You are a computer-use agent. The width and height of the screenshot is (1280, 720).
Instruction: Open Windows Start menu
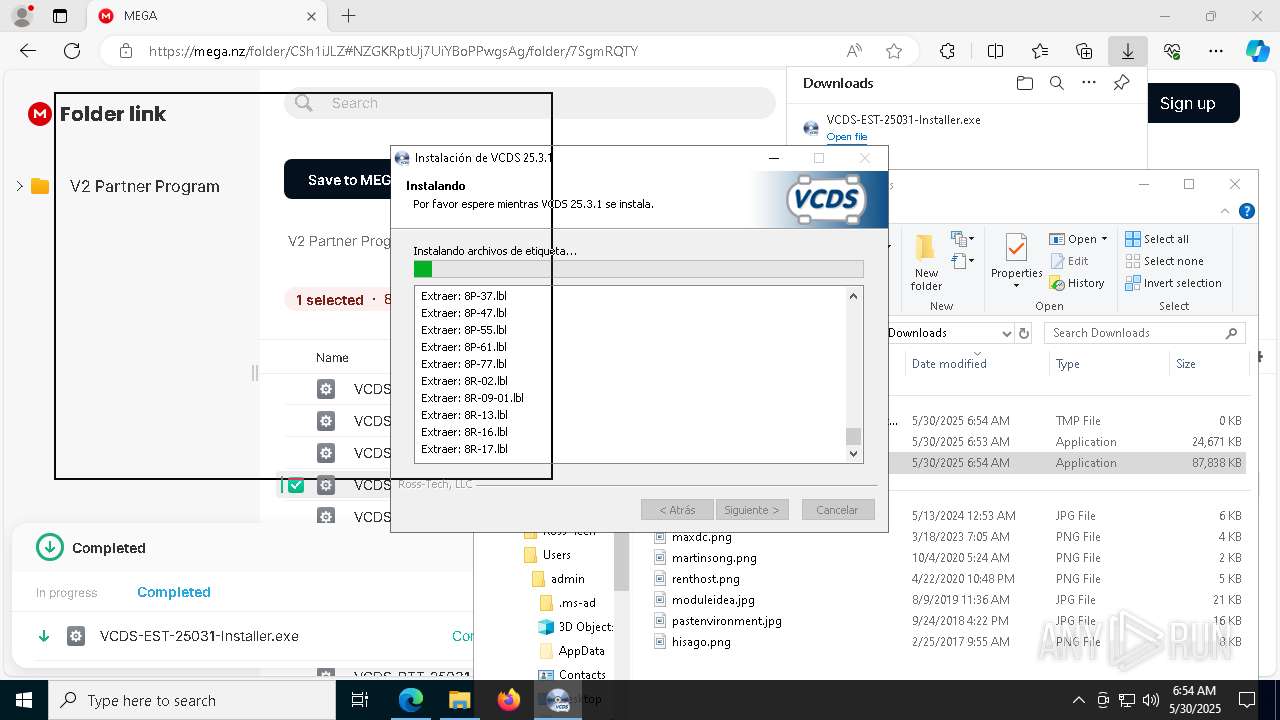tap(24, 700)
